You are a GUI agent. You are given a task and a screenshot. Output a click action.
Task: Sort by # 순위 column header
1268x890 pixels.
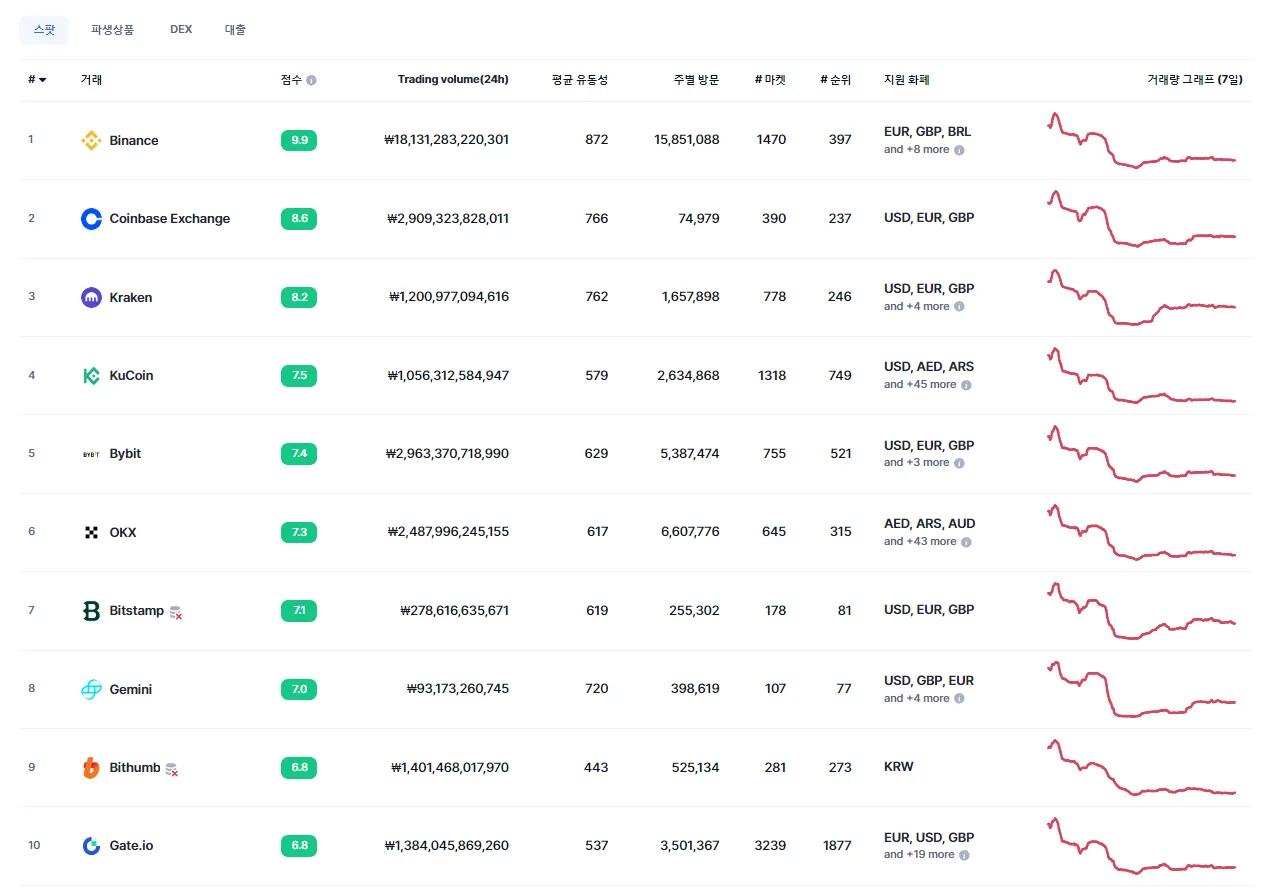click(x=835, y=80)
